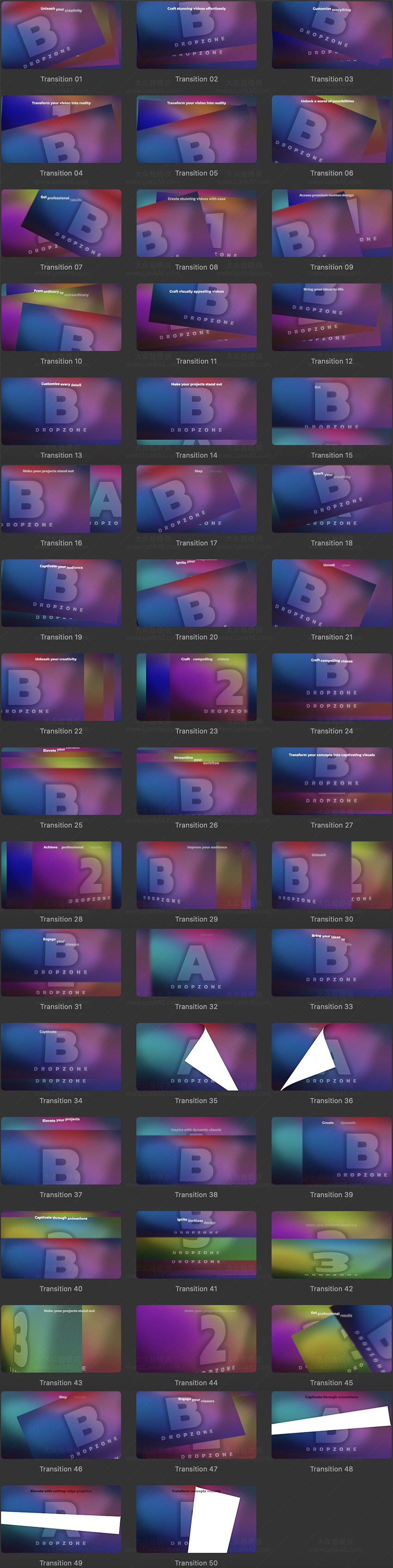393x1568 pixels.
Task: Open the Transition 27 thumbnail
Action: tap(332, 781)
